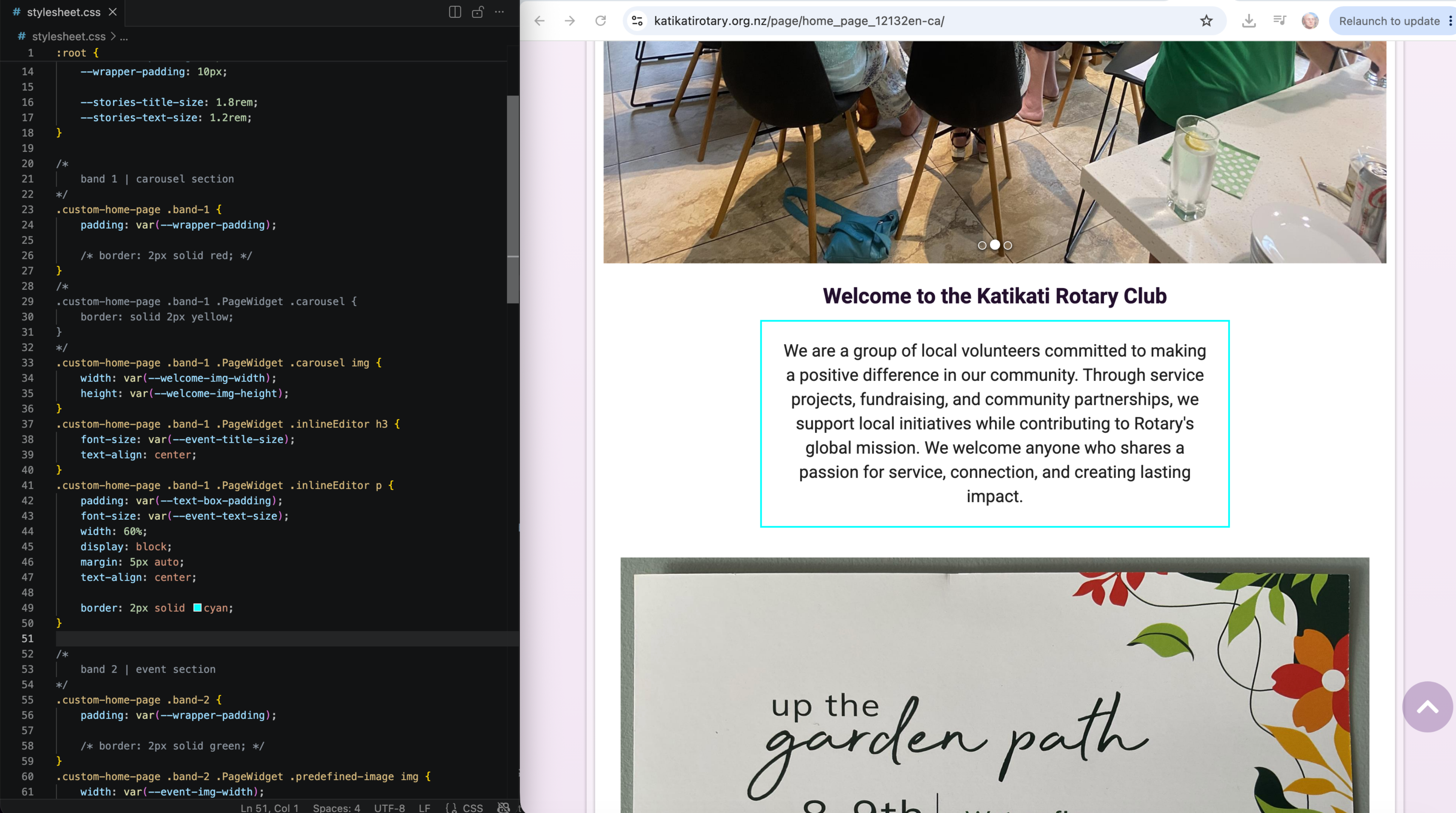Screen dimensions: 1456x813
Task: Select the active middle carousel dot
Action: tap(995, 245)
